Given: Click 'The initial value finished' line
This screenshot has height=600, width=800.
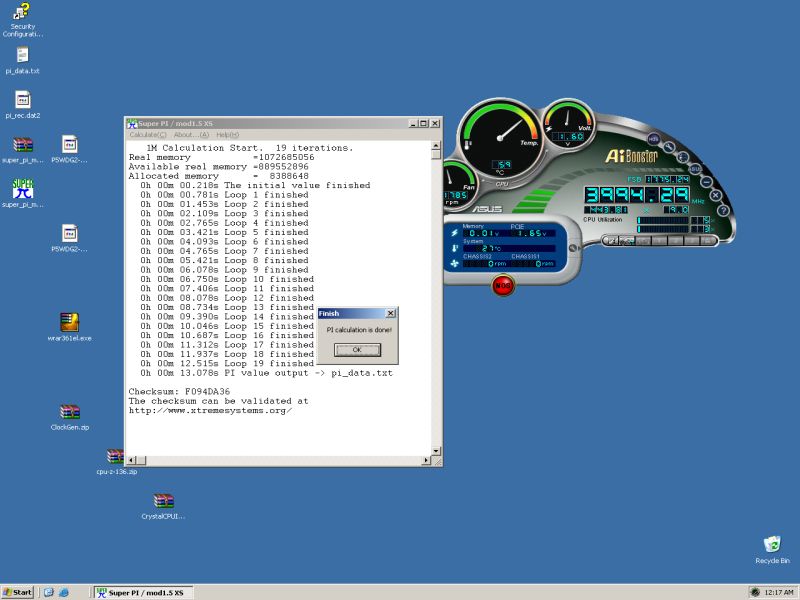Looking at the screenshot, I should 255,185.
